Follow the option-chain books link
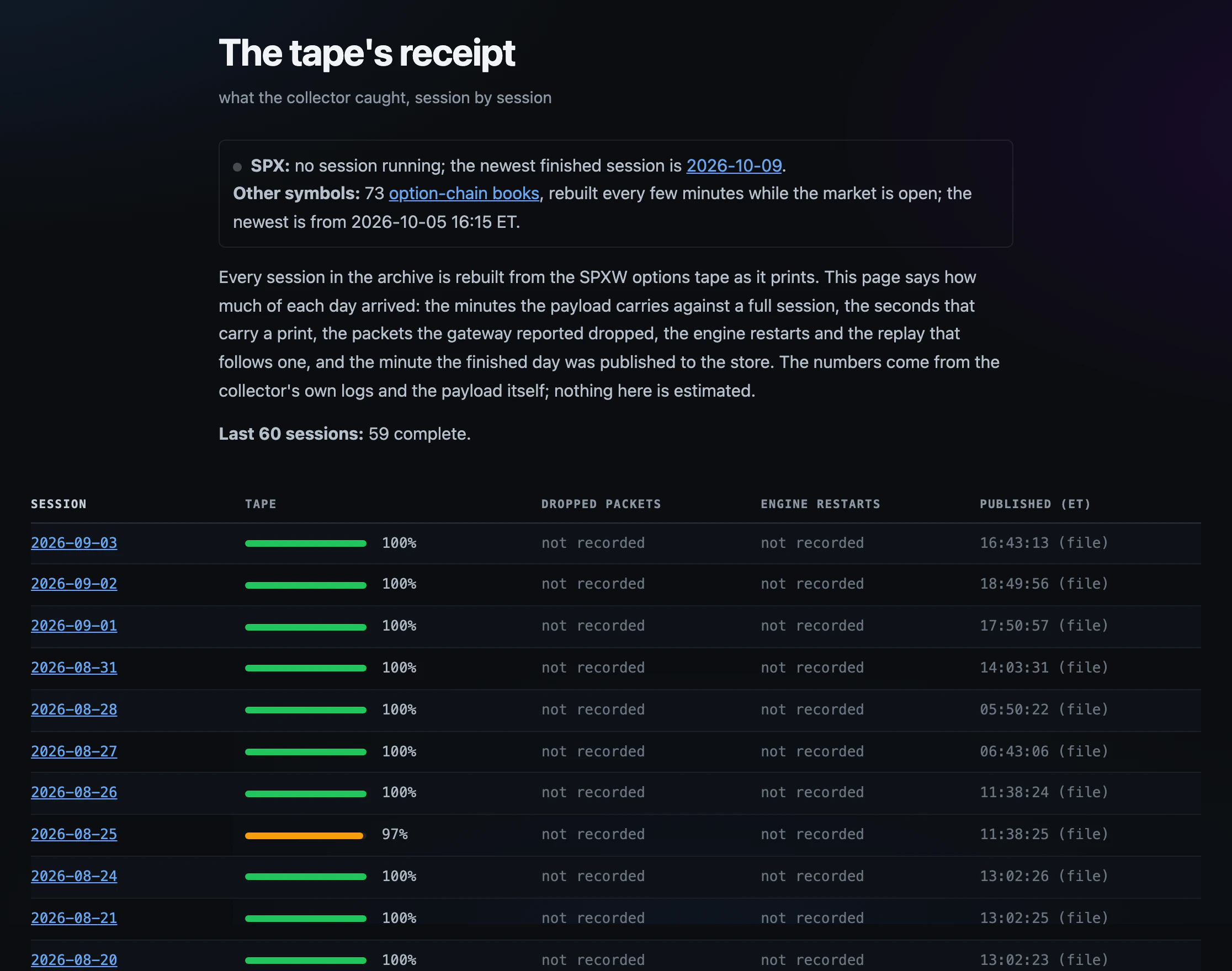Image resolution: width=1232 pixels, height=971 pixels. (x=464, y=193)
